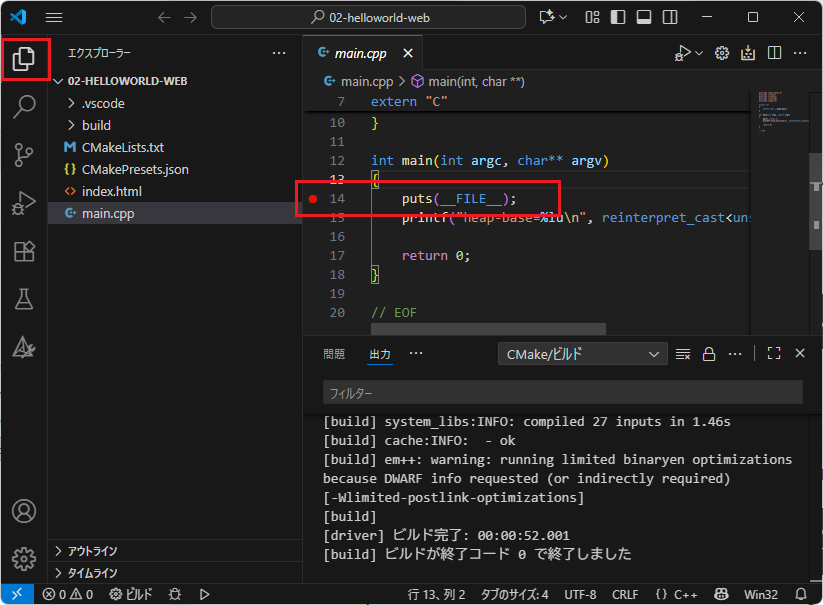Toggle primary side bar visibility

618,17
